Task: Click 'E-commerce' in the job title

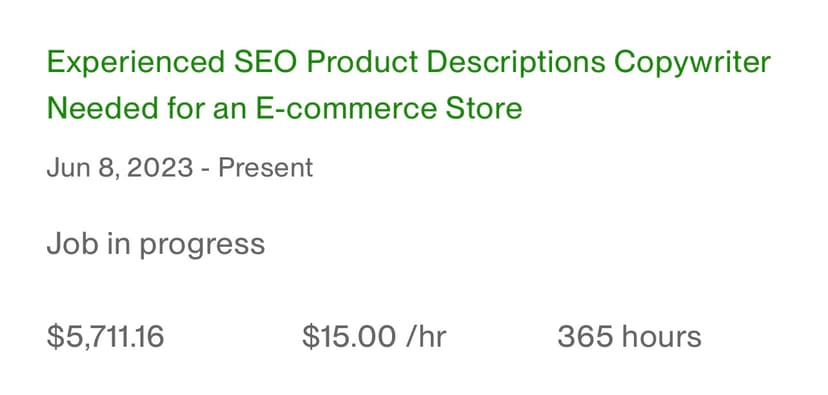Action: click(346, 109)
